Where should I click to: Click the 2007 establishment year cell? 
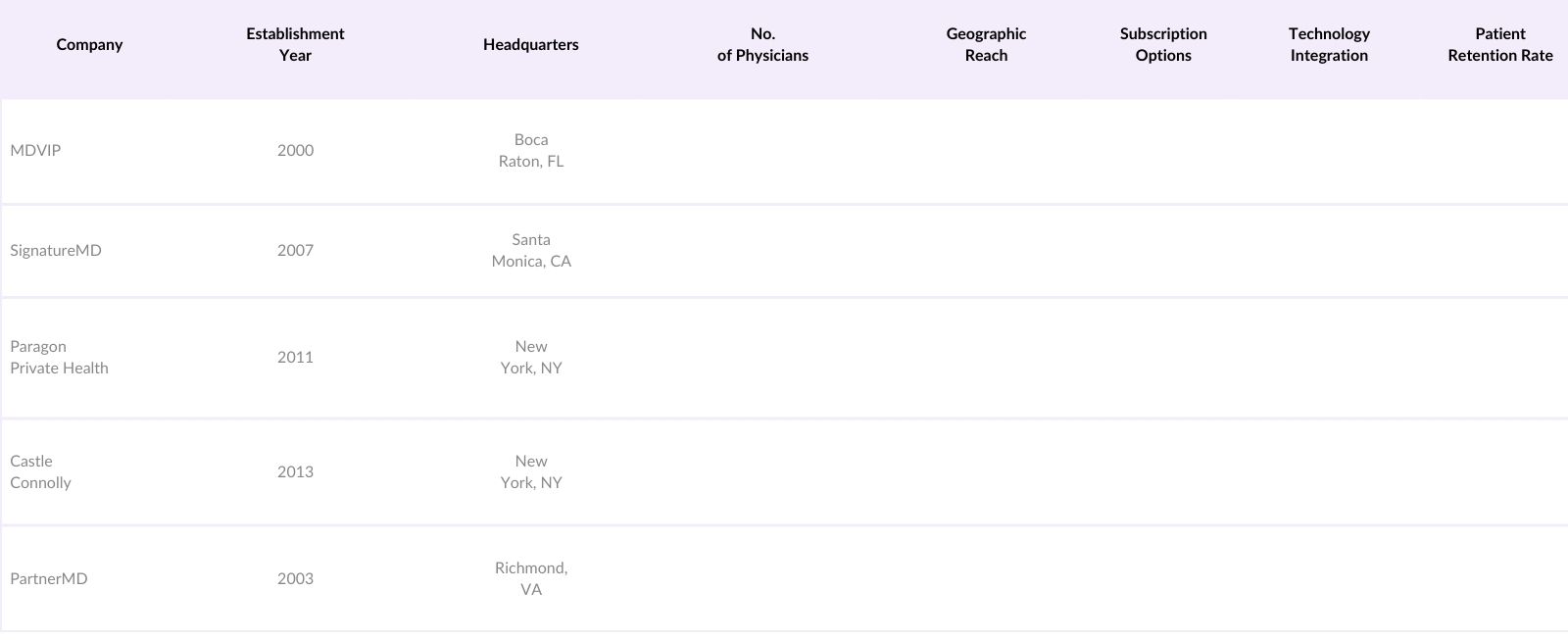coord(295,251)
